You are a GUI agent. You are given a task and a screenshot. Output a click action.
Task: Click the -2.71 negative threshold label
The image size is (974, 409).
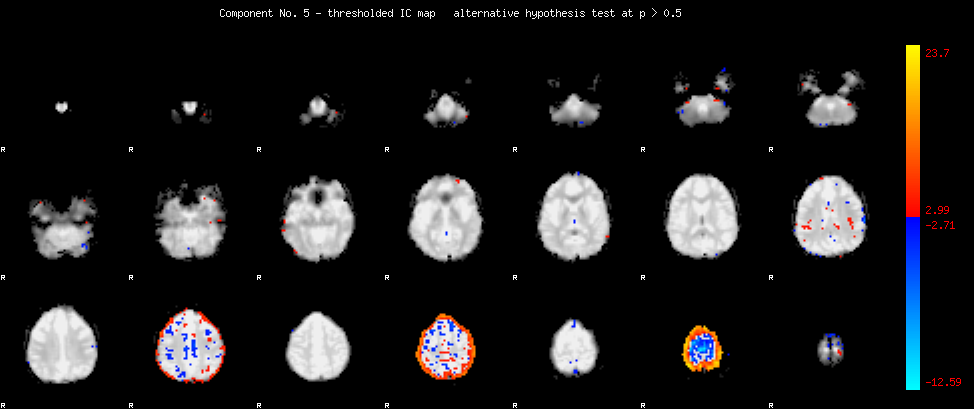pos(940,225)
